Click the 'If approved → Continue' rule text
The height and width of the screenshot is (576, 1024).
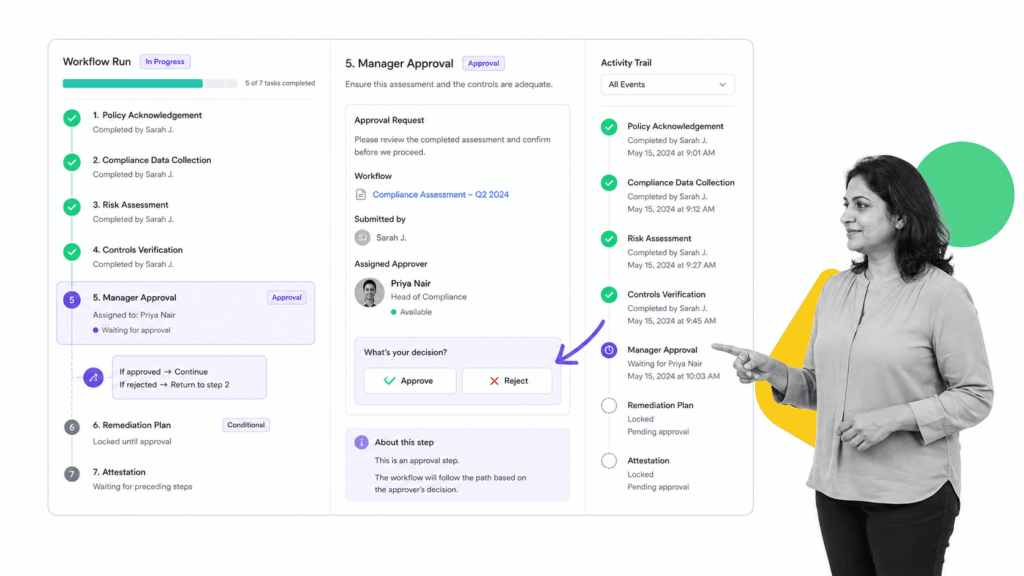click(163, 372)
